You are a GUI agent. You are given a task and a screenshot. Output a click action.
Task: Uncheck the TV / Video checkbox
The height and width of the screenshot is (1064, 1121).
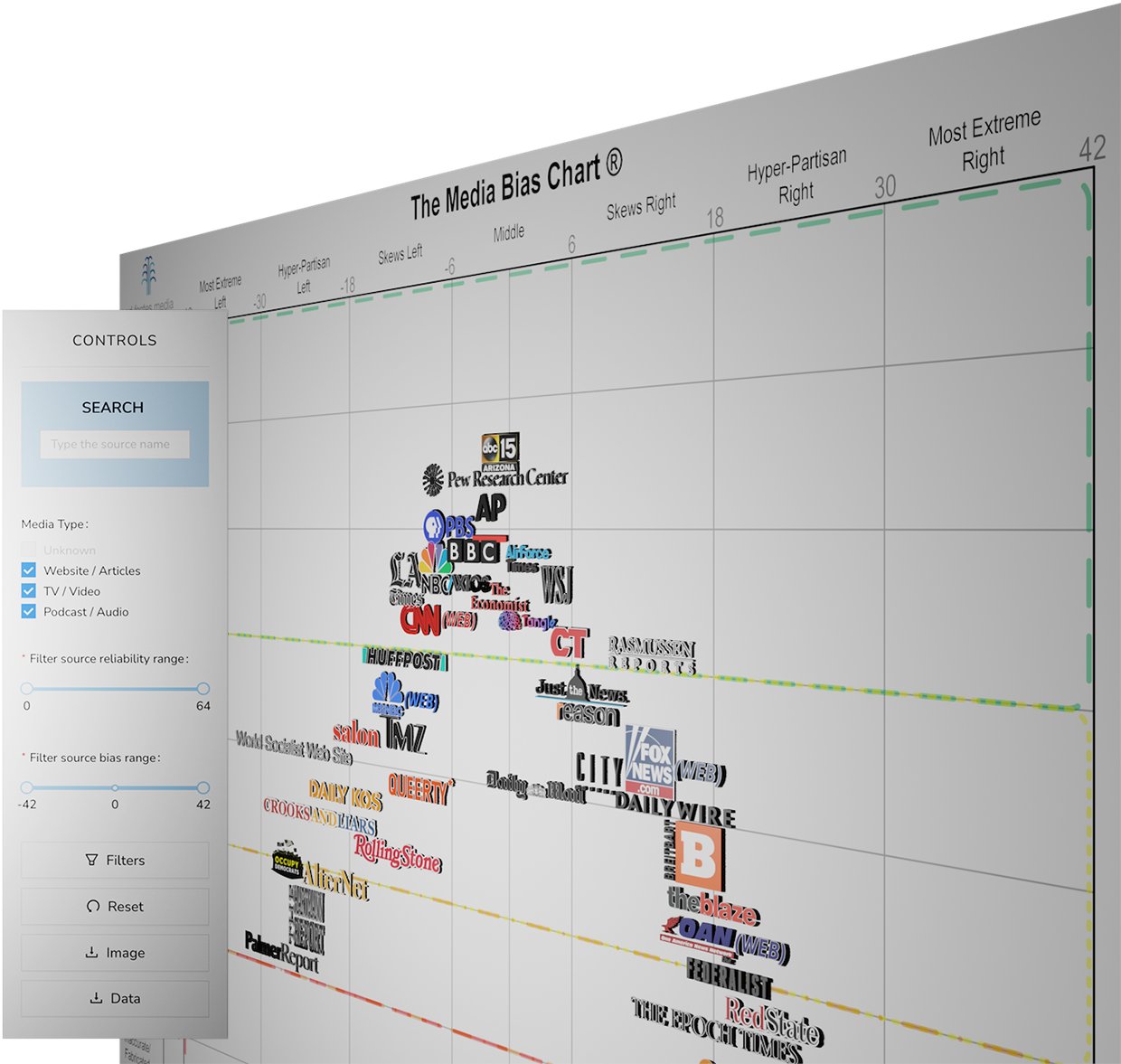click(x=28, y=591)
